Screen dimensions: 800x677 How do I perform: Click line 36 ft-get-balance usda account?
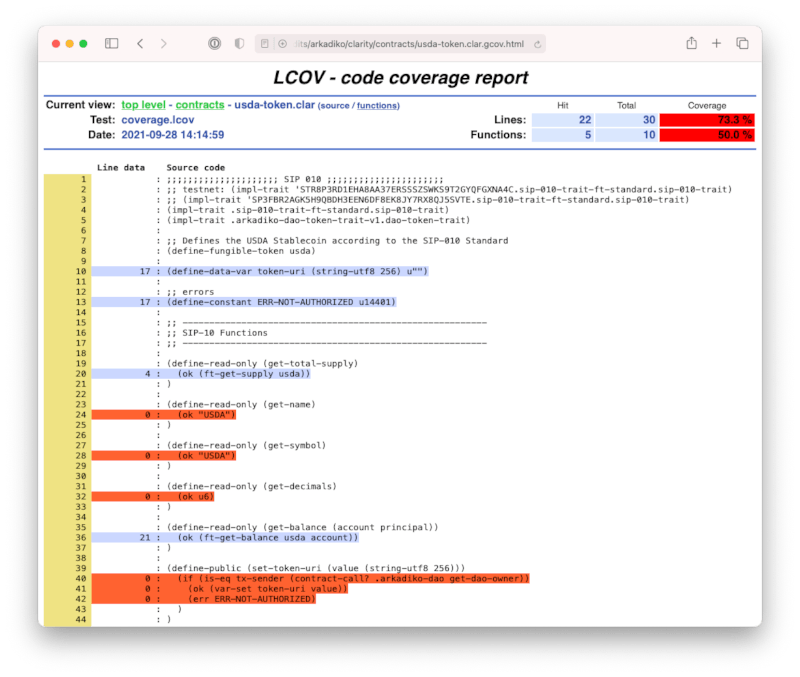[x=268, y=538]
